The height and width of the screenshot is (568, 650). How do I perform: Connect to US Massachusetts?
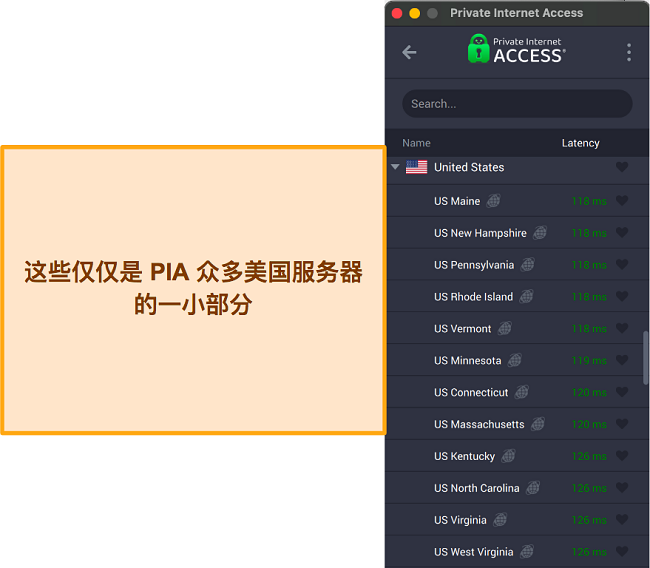517,425
